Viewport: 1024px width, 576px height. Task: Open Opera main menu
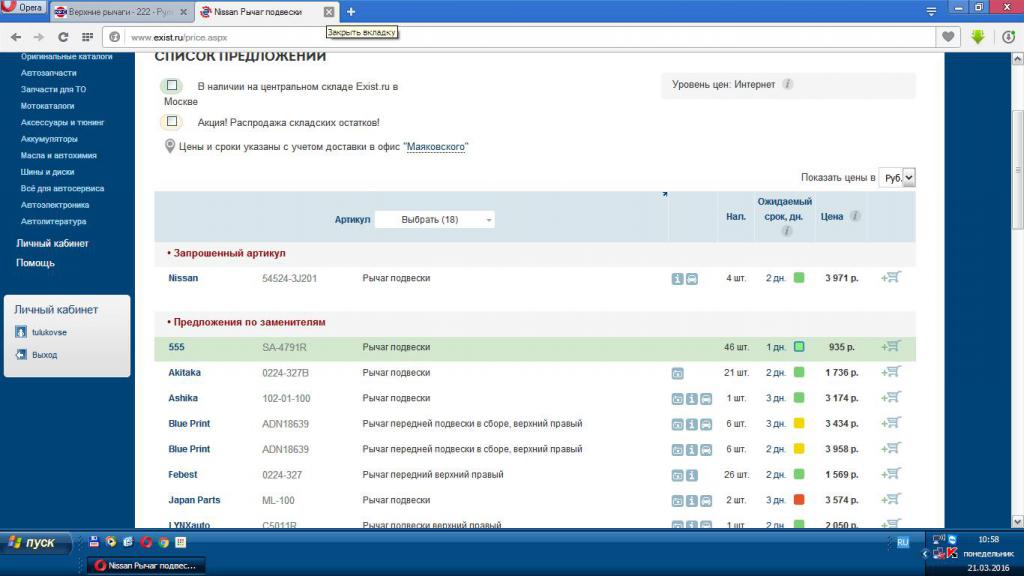click(22, 8)
